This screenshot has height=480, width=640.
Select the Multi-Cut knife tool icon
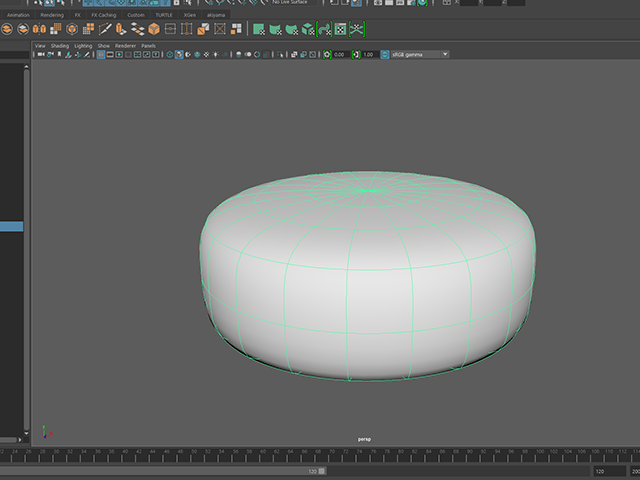point(104,29)
